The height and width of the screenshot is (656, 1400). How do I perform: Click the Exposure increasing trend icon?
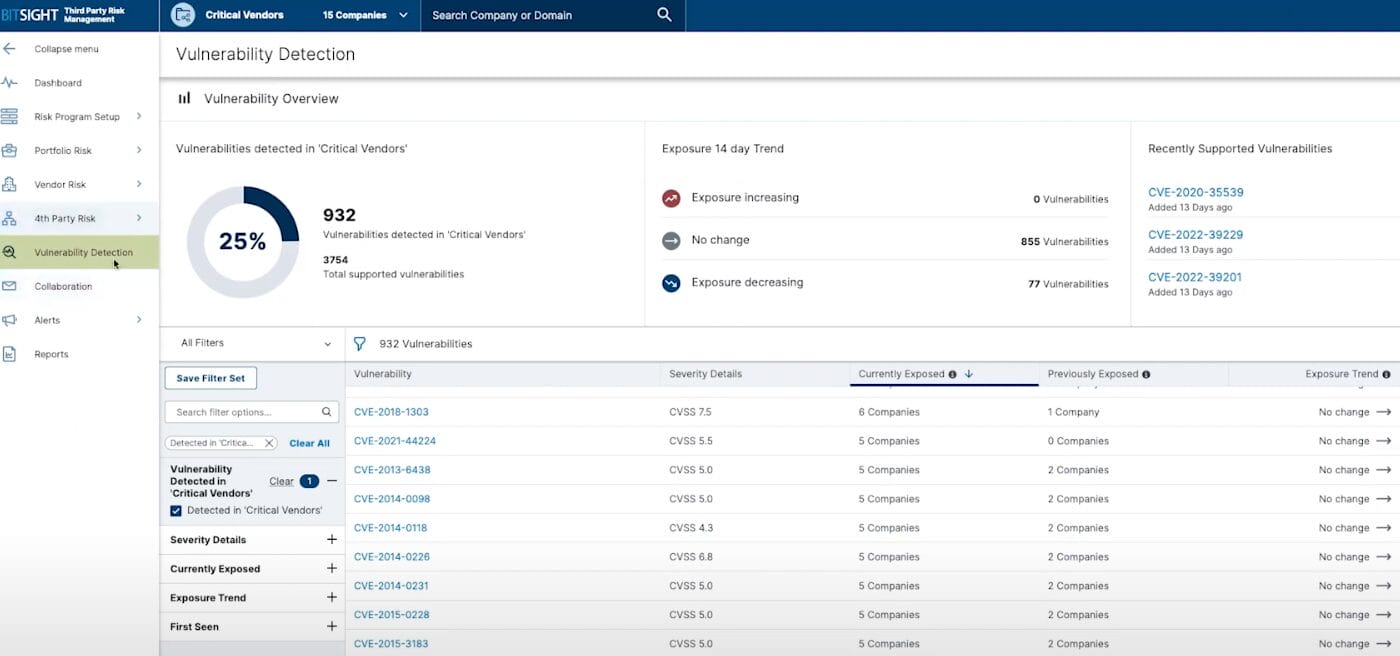(x=671, y=198)
